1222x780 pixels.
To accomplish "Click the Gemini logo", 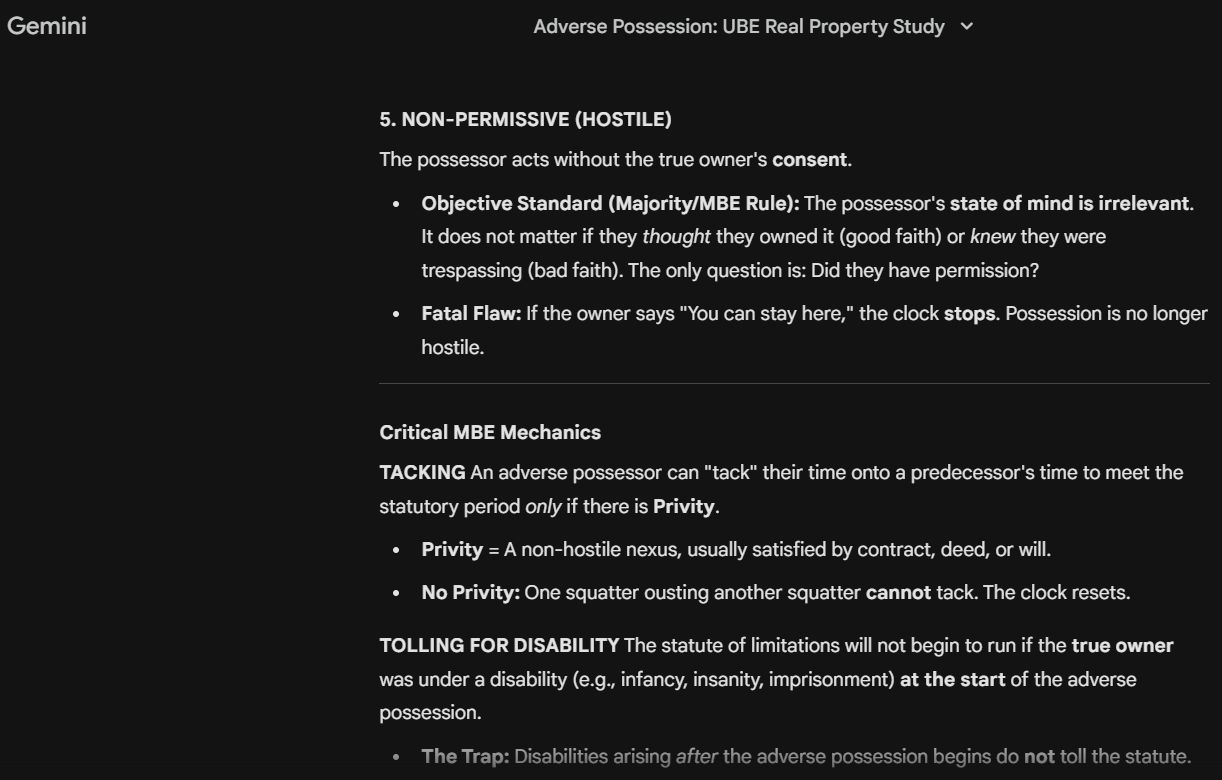I will pos(47,26).
